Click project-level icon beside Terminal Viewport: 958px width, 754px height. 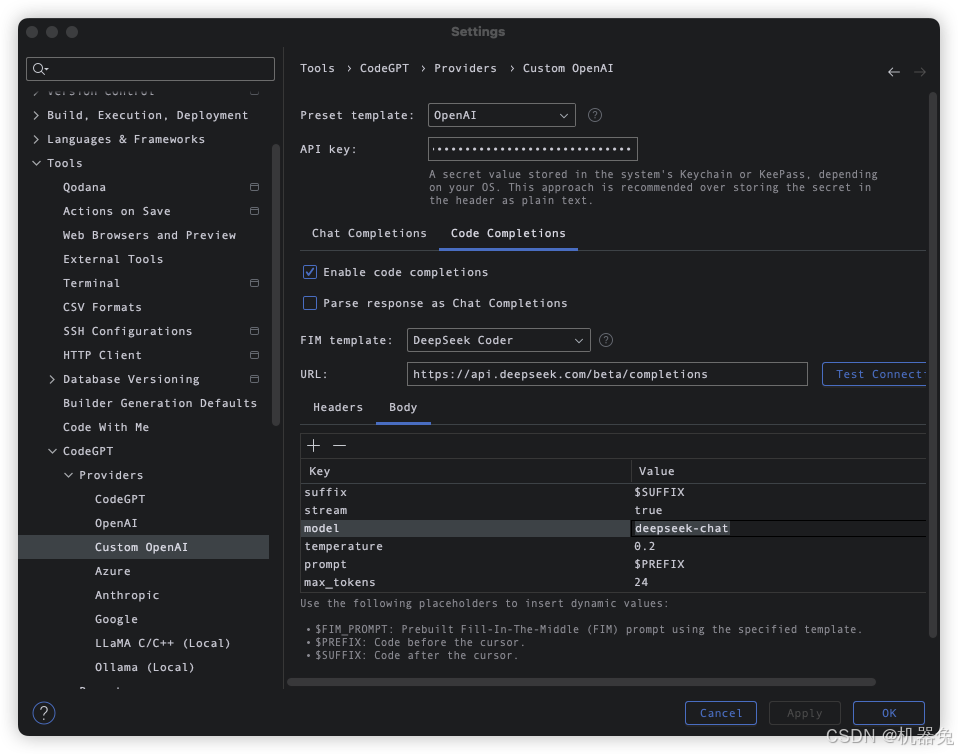(x=254, y=283)
